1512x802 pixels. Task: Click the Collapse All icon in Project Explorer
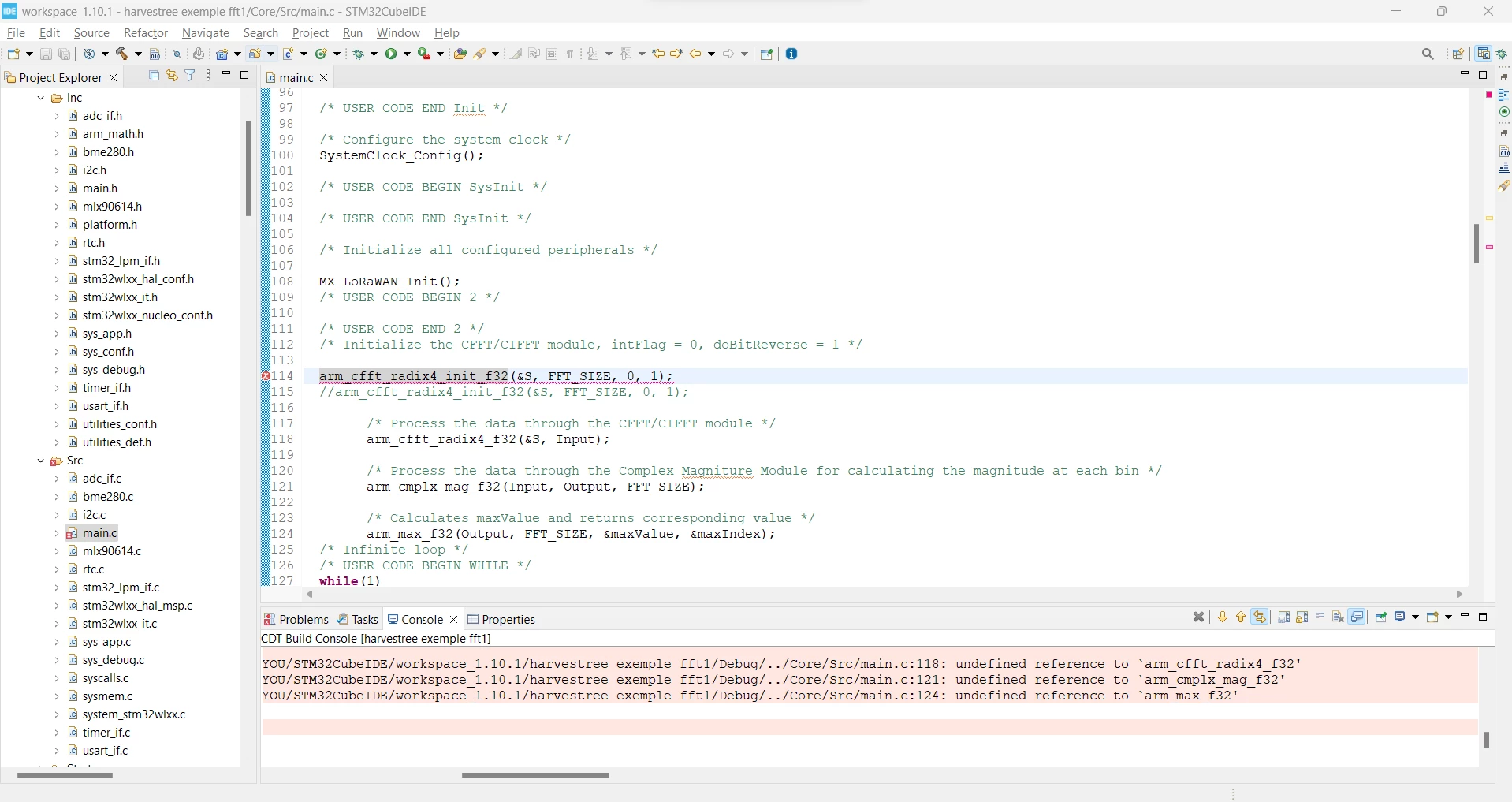click(154, 76)
